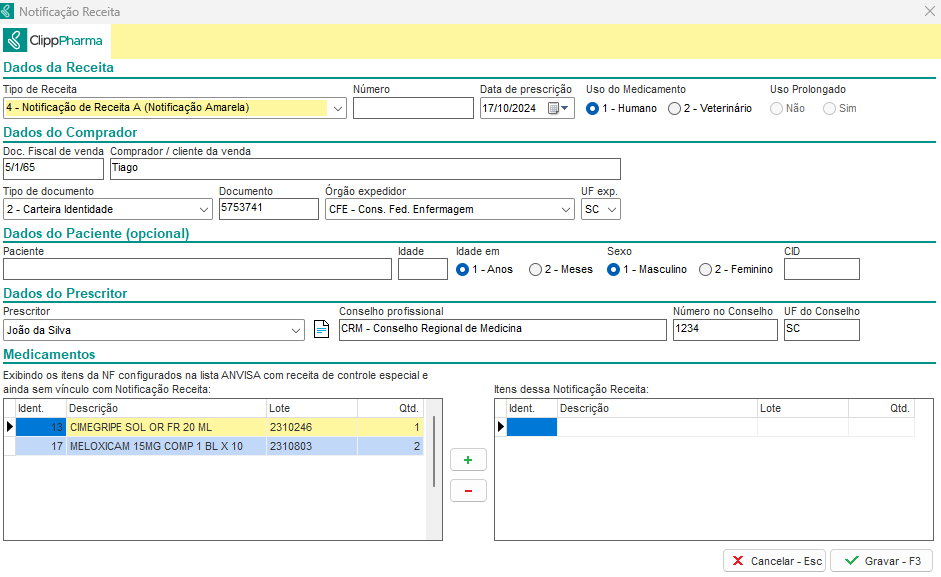Choose 2 - Meses for age unit
Viewport: 941px width, 577px height.
[x=536, y=269]
